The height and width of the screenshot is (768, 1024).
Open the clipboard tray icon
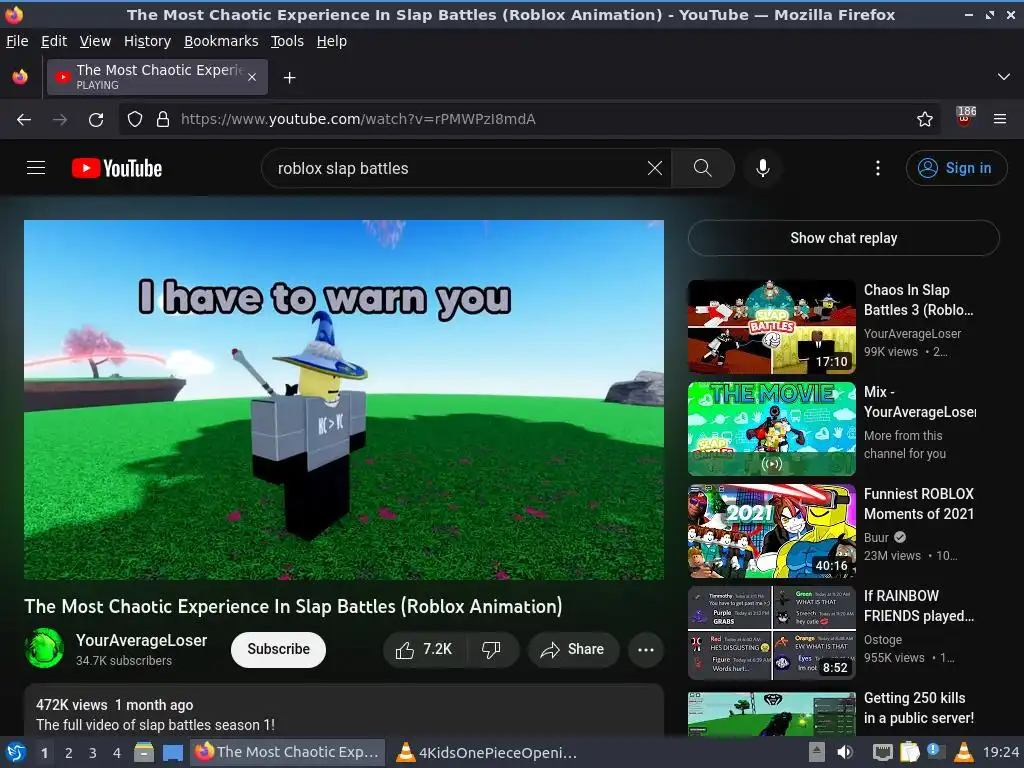coord(909,752)
